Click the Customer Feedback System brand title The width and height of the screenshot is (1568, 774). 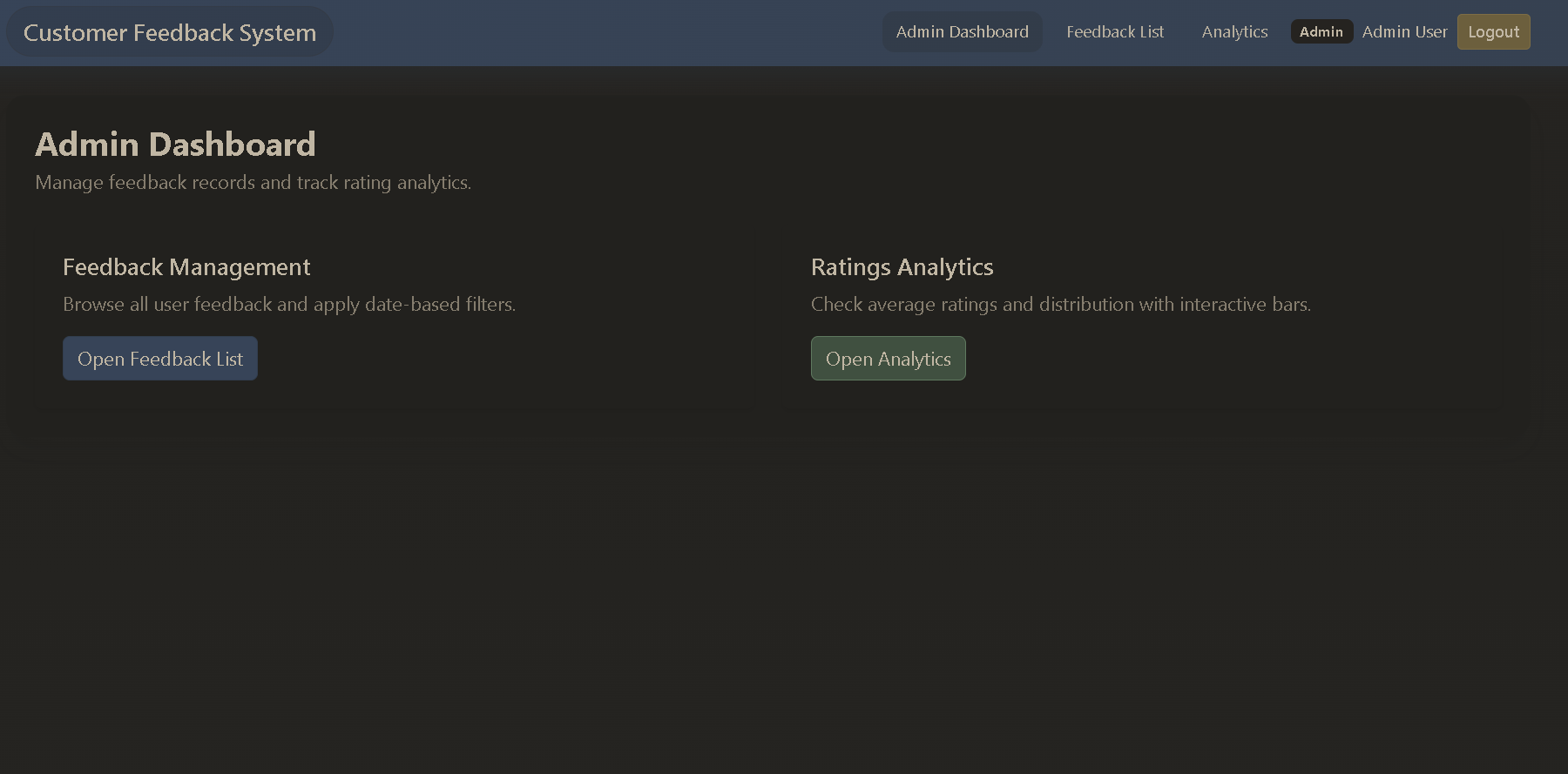point(170,32)
